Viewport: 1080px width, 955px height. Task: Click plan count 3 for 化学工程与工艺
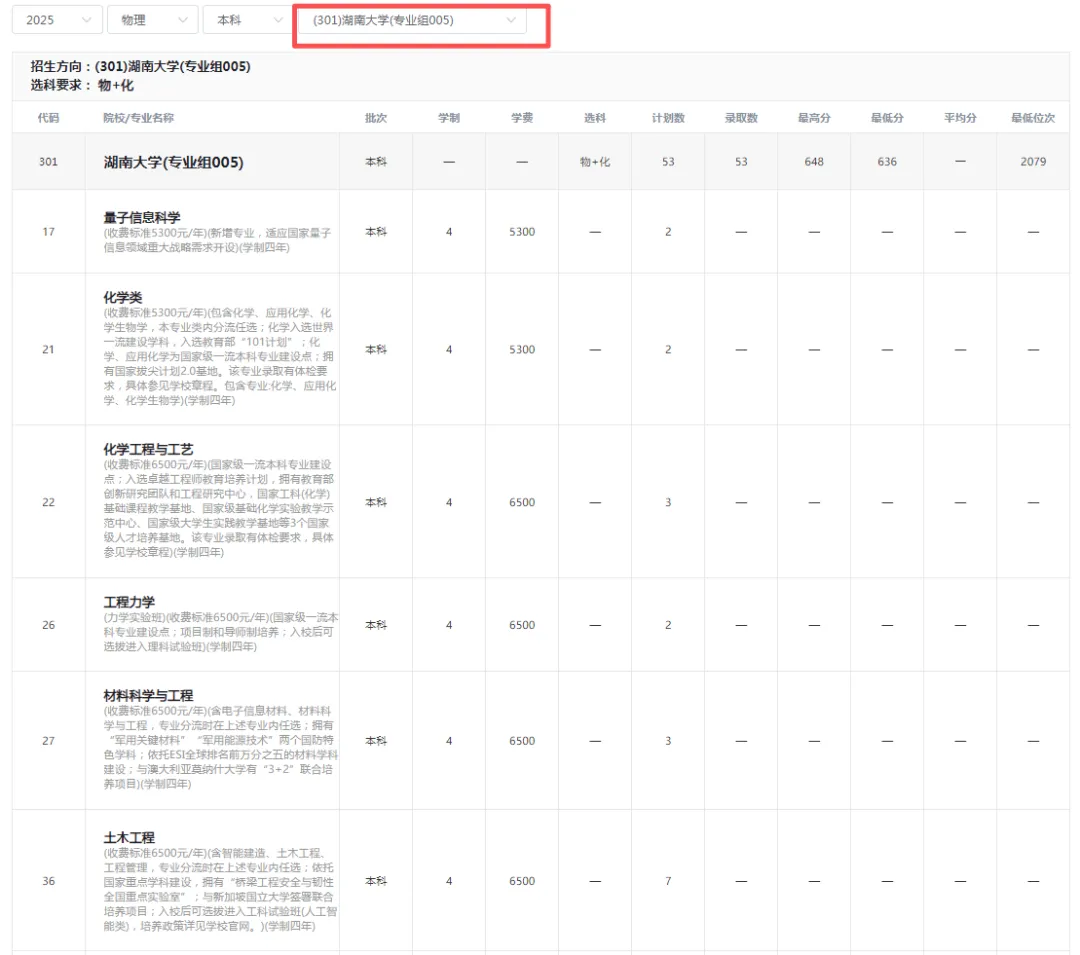(x=668, y=503)
